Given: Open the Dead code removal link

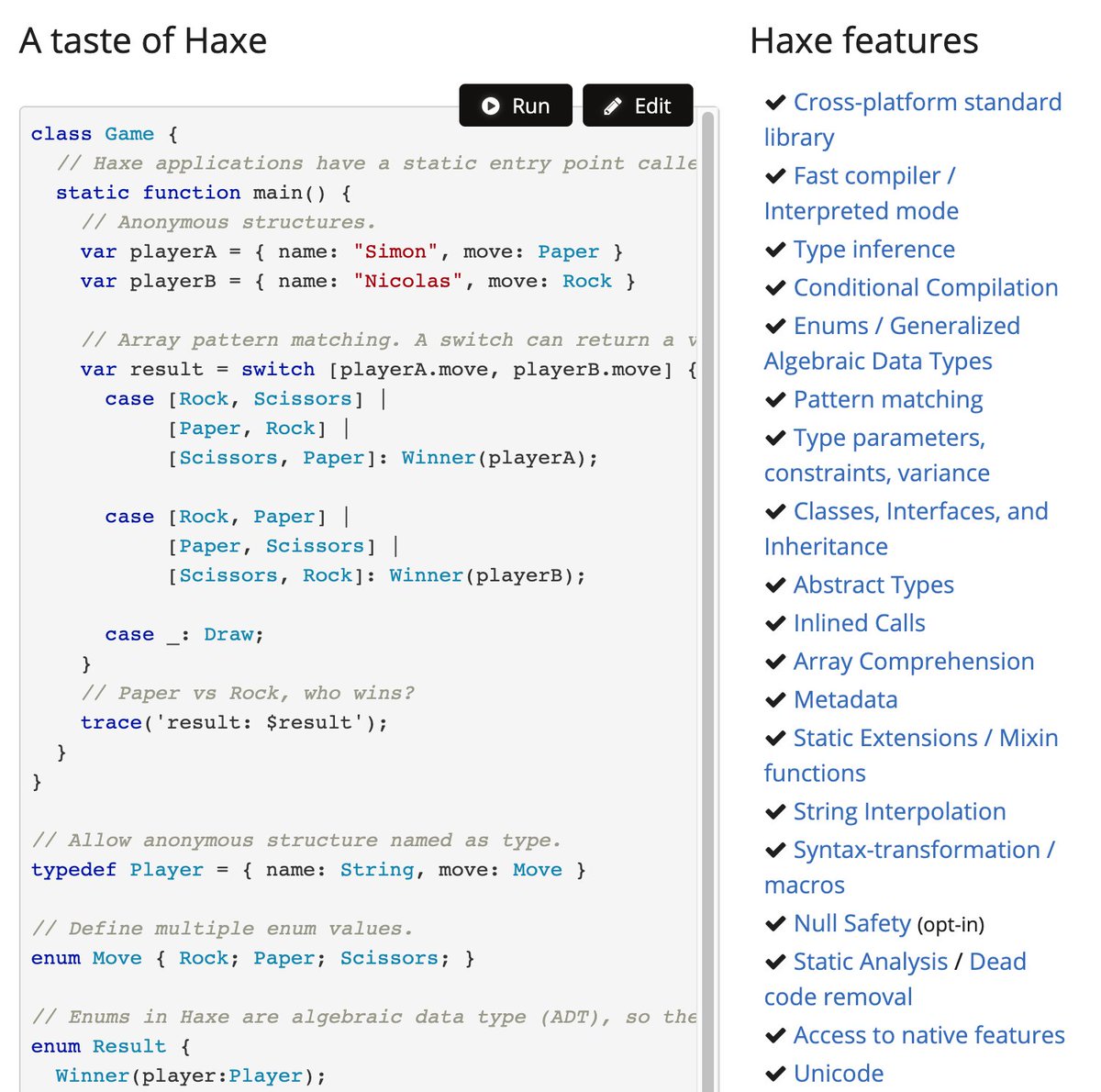Looking at the screenshot, I should pyautogui.click(x=895, y=979).
